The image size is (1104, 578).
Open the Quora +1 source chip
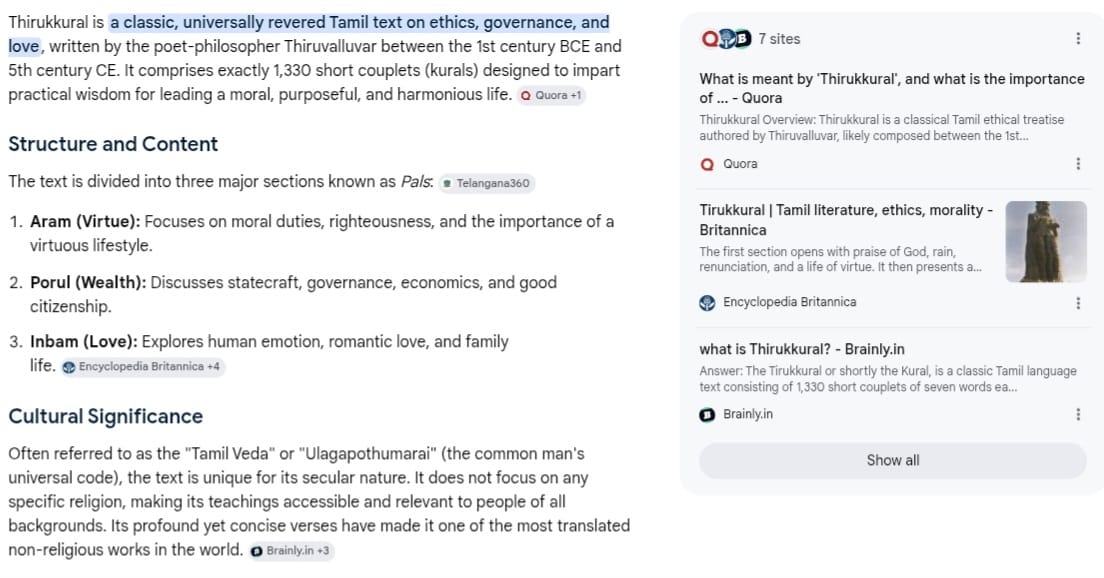pos(551,95)
